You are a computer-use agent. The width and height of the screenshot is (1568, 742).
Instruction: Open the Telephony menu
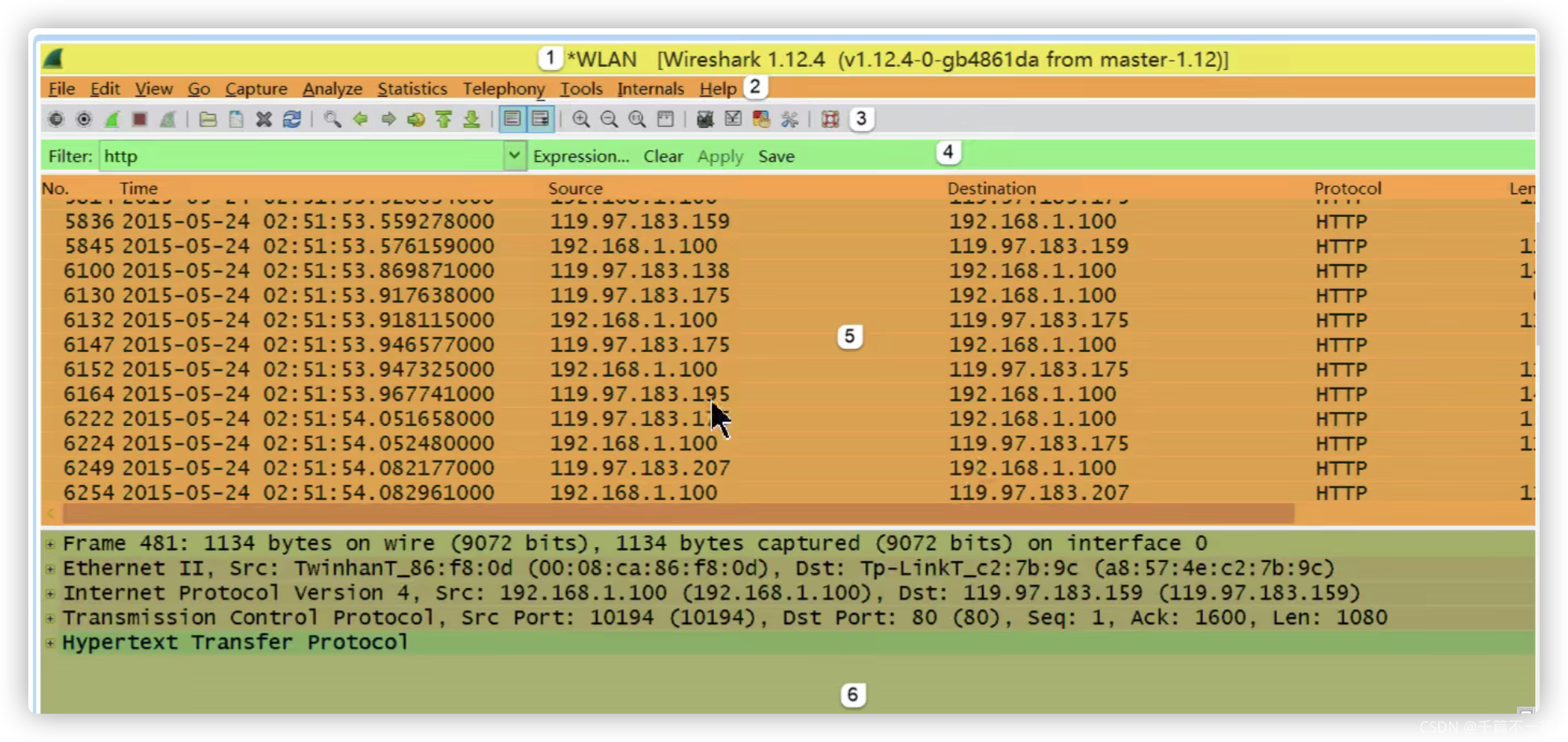click(503, 89)
